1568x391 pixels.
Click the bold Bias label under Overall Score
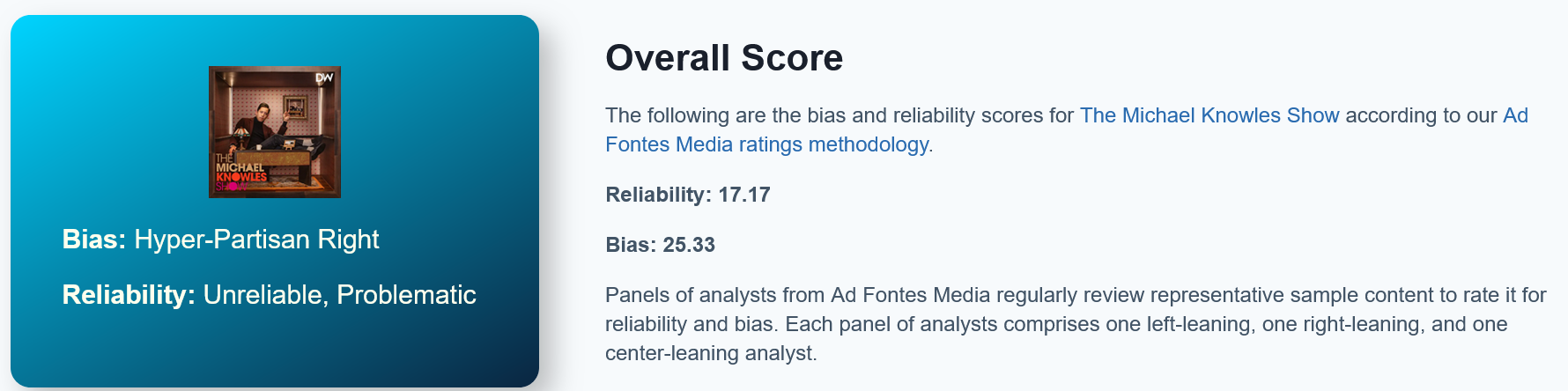tap(630, 245)
